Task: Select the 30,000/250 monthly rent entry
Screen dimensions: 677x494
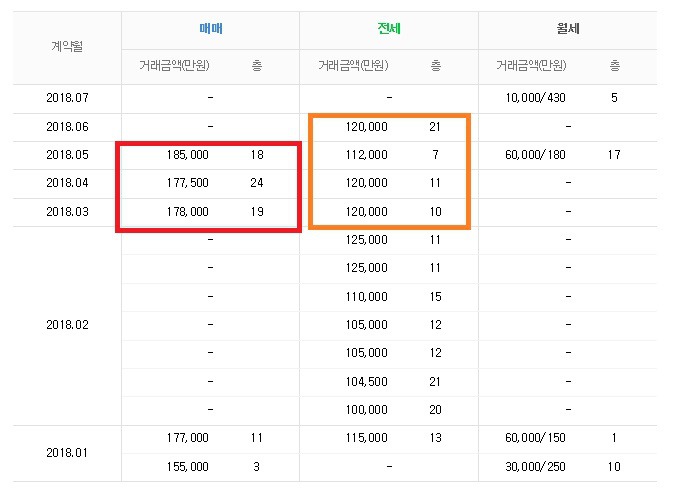Action: click(544, 466)
